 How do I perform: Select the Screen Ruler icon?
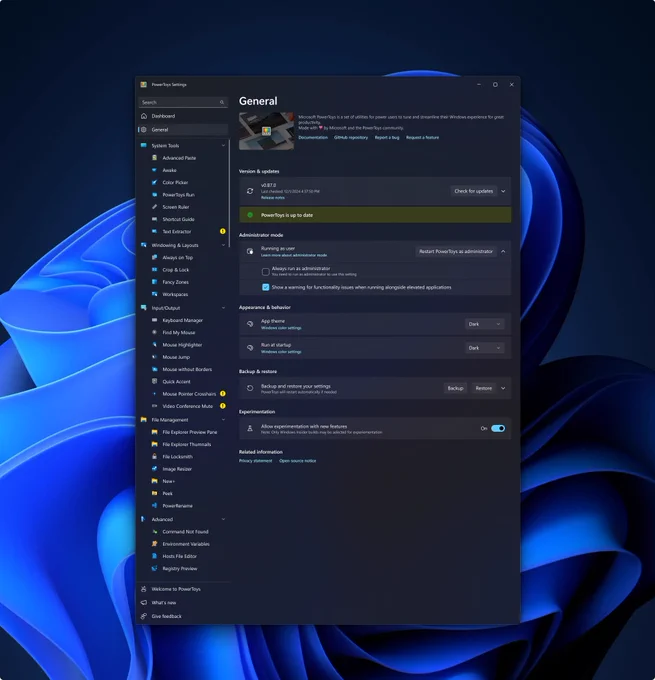tap(154, 207)
